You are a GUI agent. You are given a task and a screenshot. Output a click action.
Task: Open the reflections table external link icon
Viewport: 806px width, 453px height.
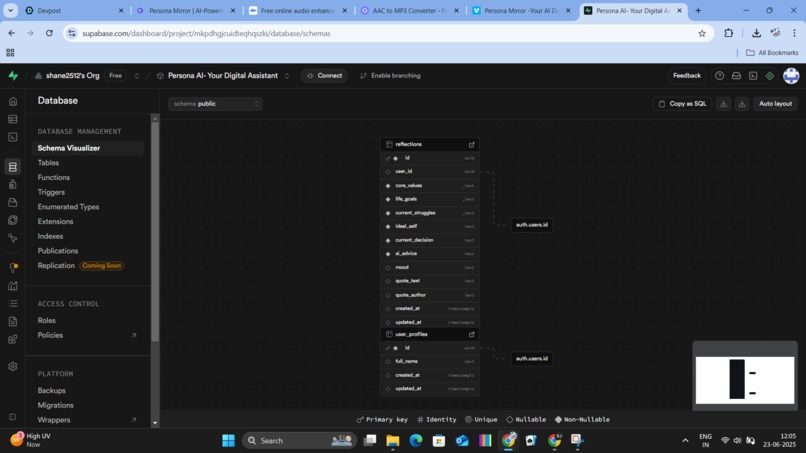[471, 144]
